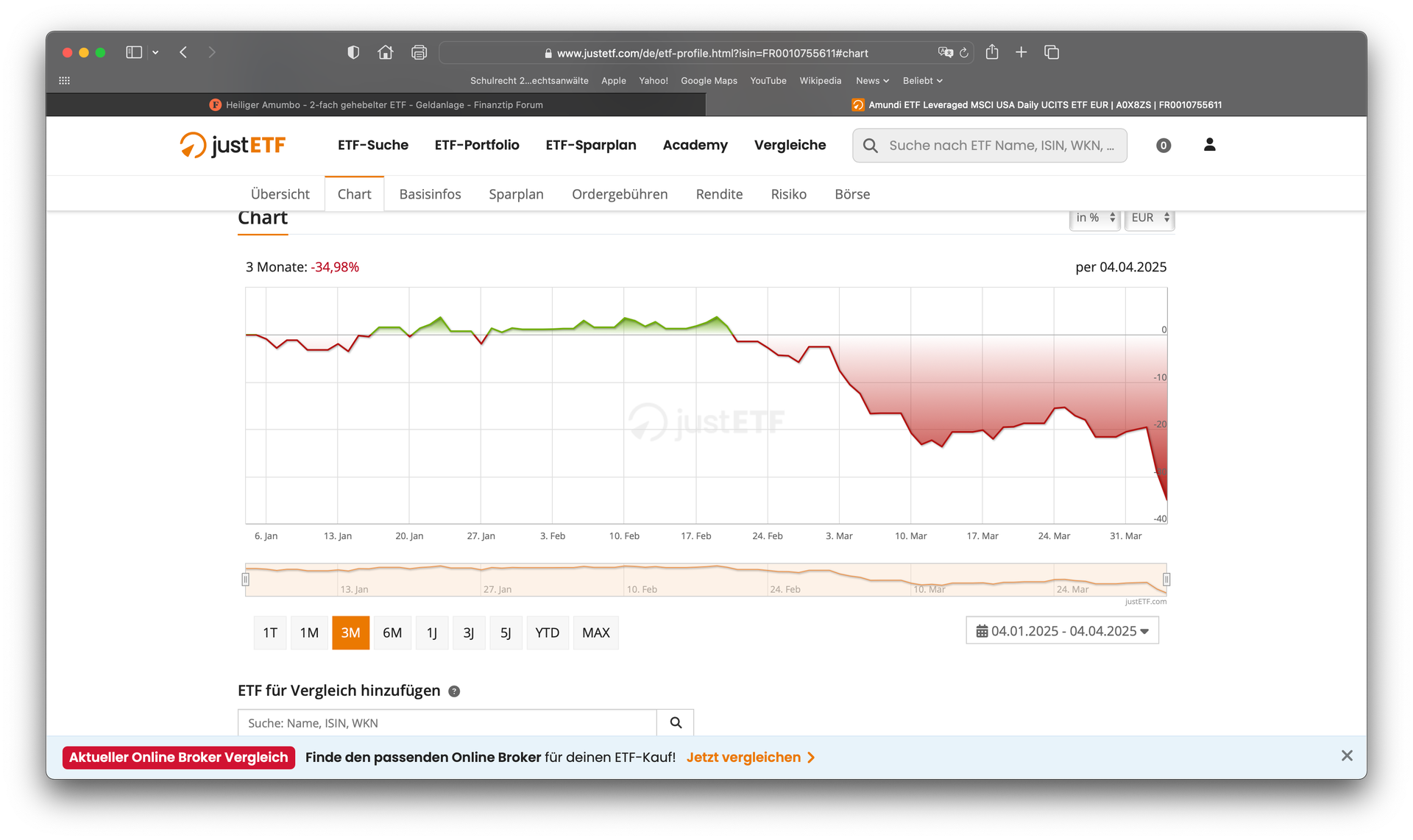
Task: Open the Safari tab overview icon
Action: click(1051, 52)
